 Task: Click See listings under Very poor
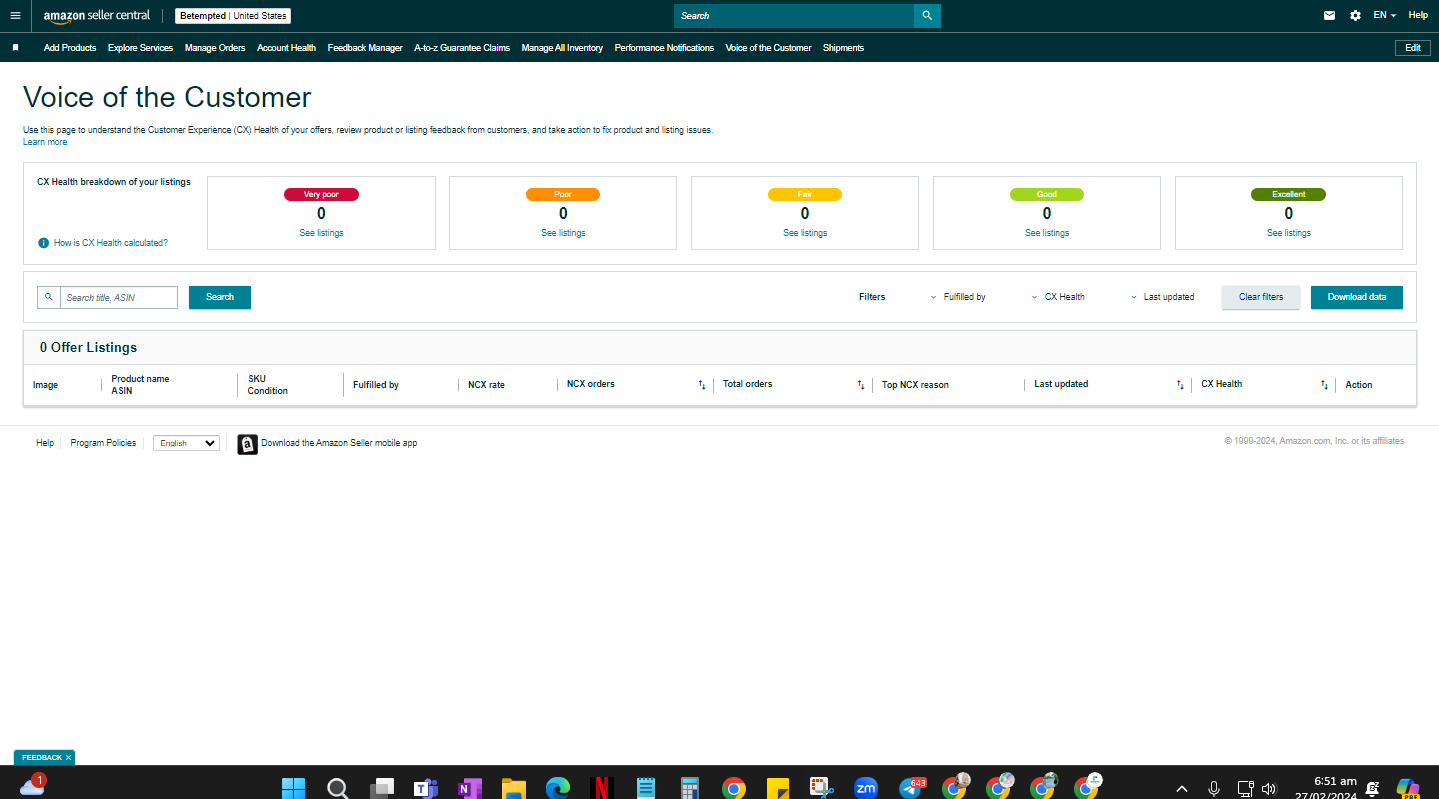pyautogui.click(x=321, y=233)
